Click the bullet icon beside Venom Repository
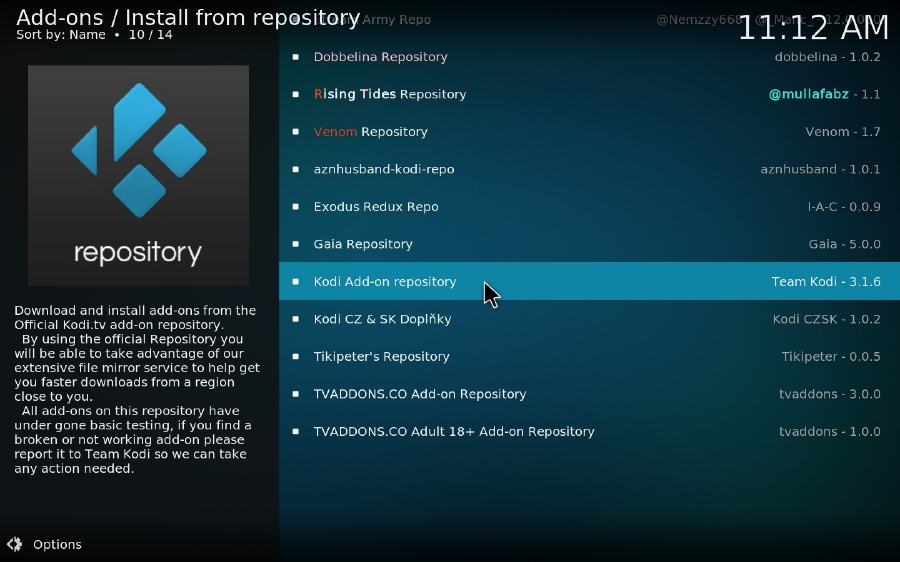 (296, 131)
